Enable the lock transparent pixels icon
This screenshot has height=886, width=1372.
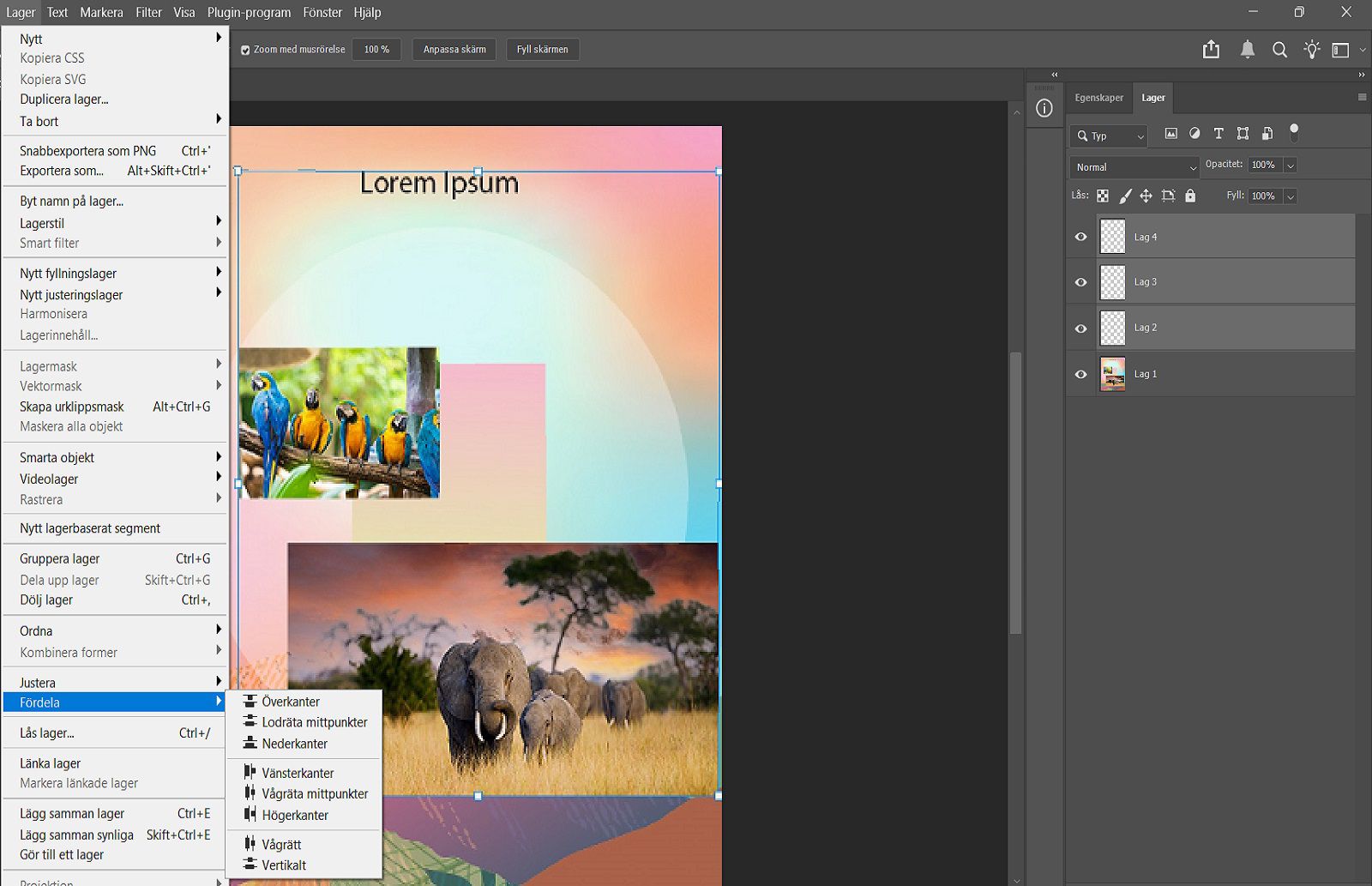pos(1103,196)
